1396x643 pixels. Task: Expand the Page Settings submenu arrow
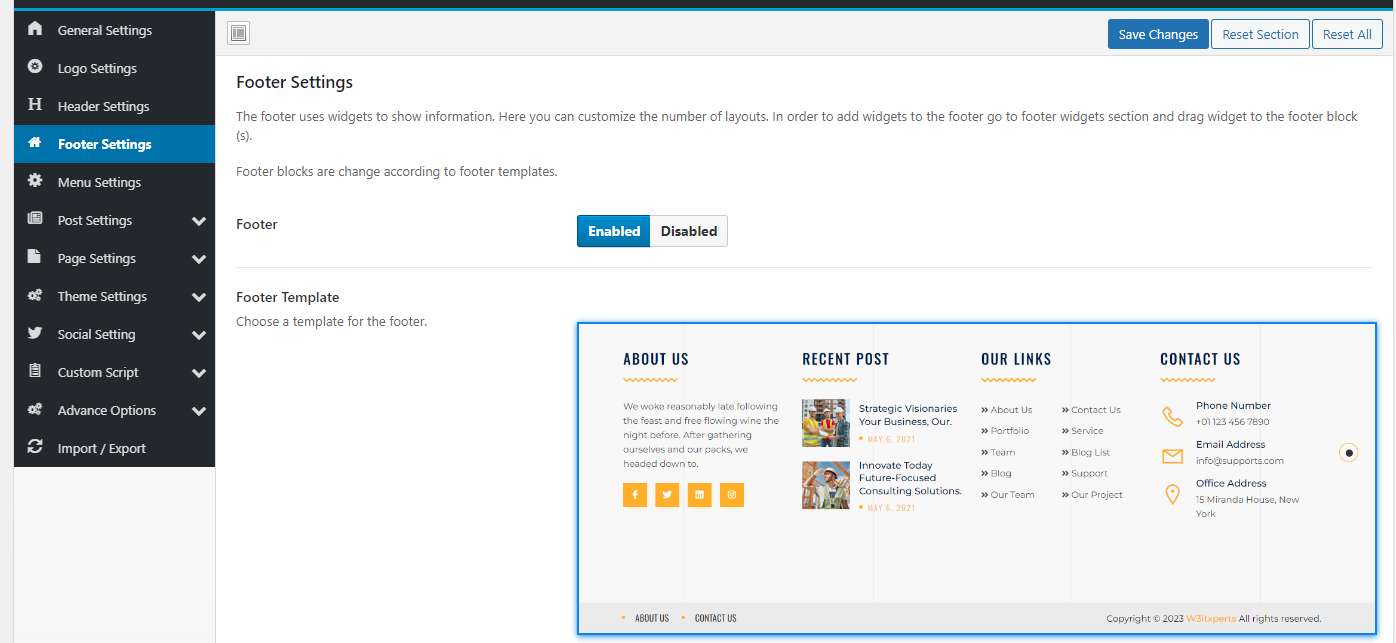point(198,259)
